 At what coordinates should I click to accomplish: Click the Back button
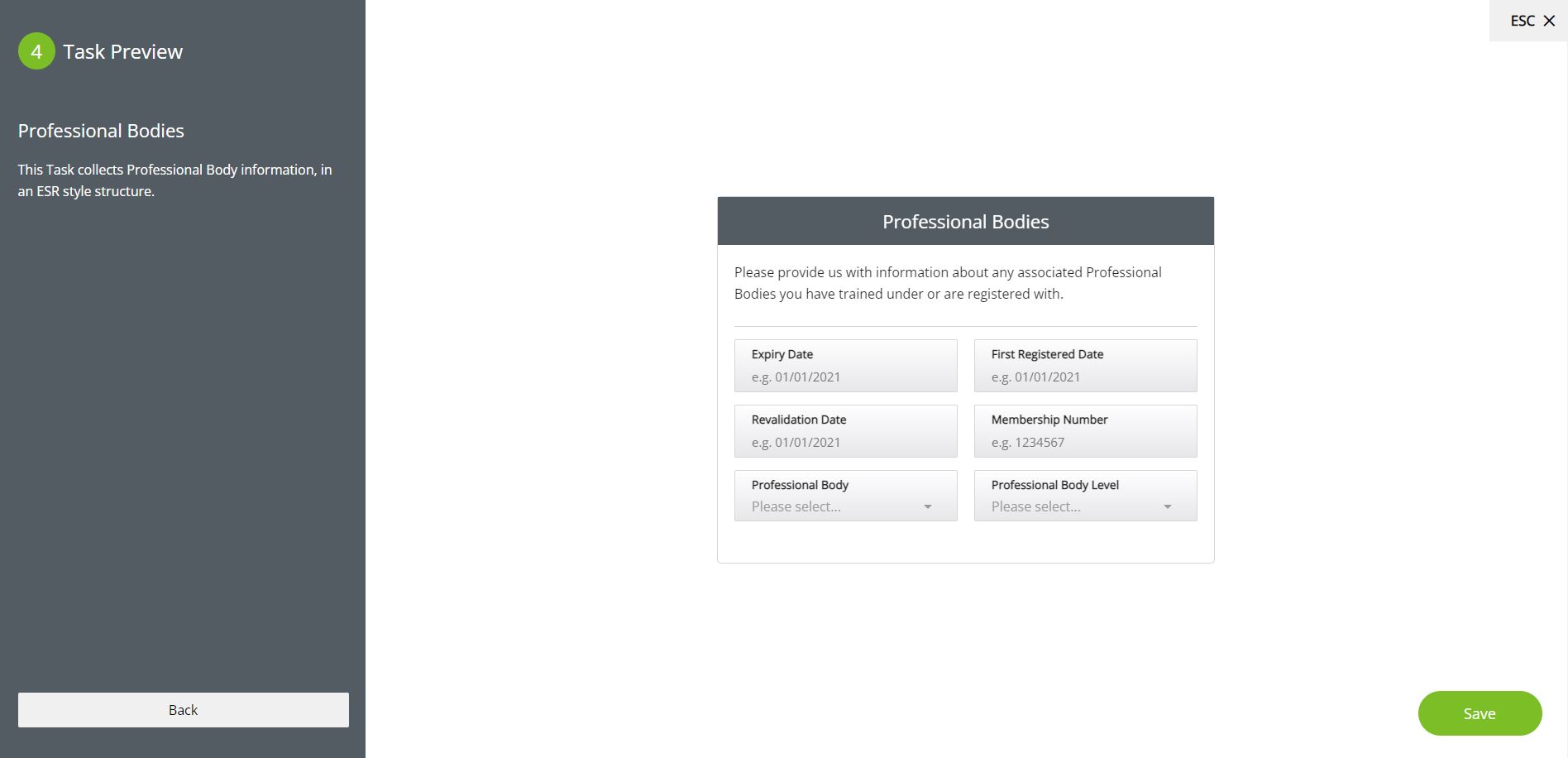183,710
